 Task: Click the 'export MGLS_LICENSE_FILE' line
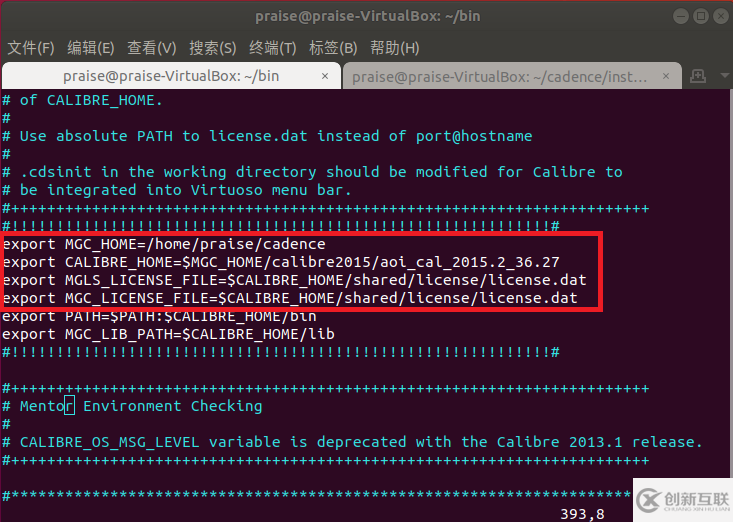295,280
